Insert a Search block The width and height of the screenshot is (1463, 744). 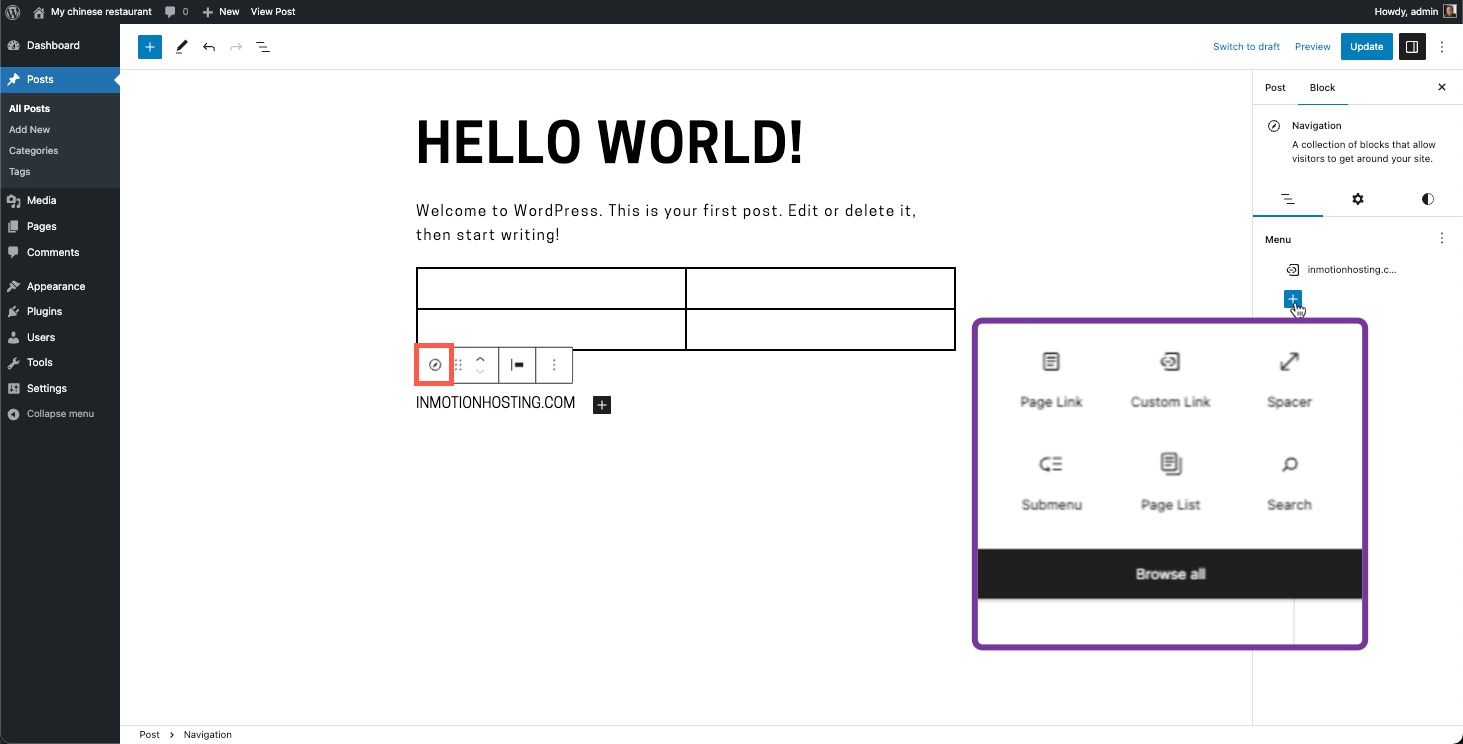[x=1289, y=483]
